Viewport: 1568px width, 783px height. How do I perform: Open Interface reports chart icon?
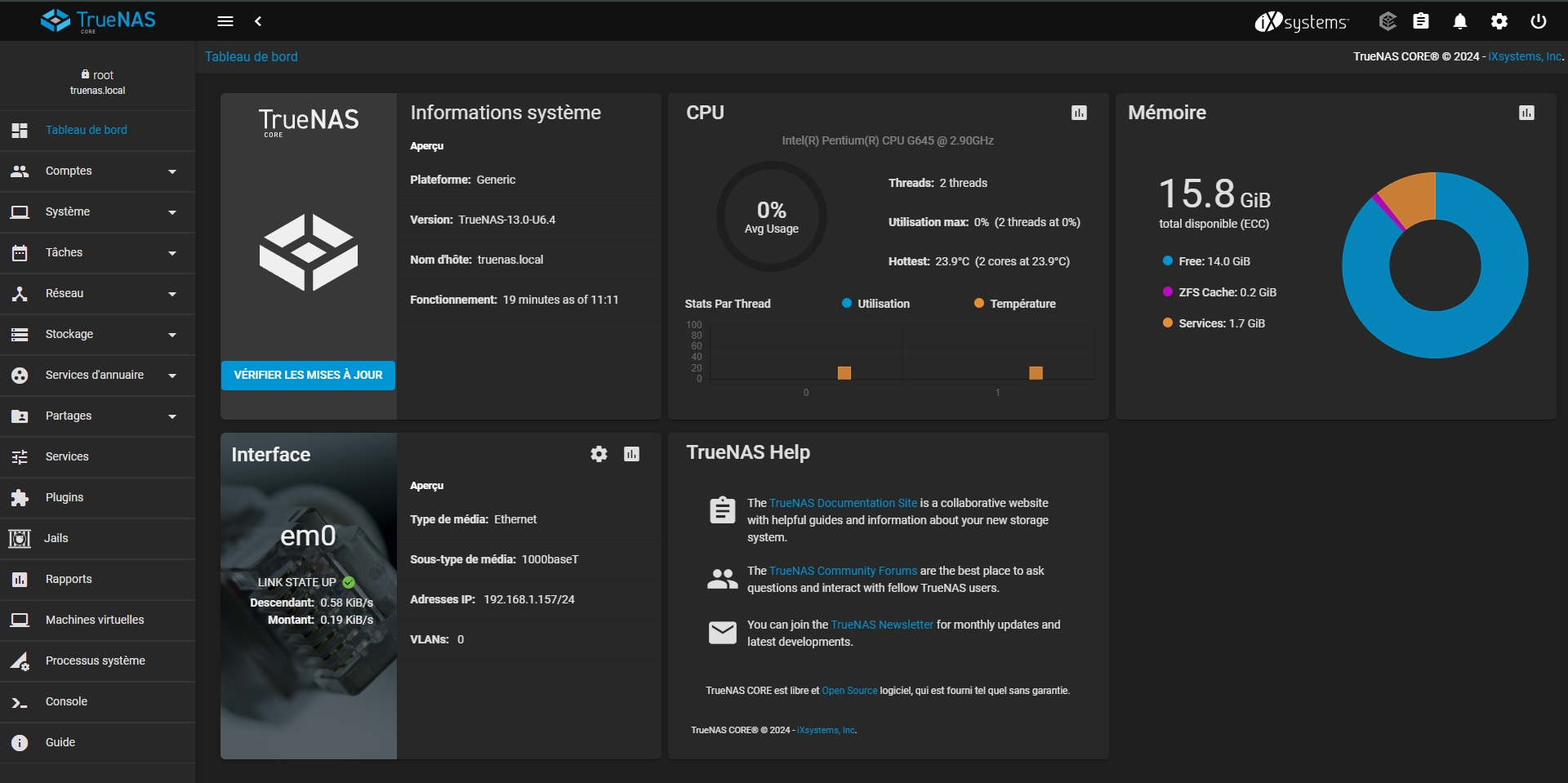coord(631,454)
